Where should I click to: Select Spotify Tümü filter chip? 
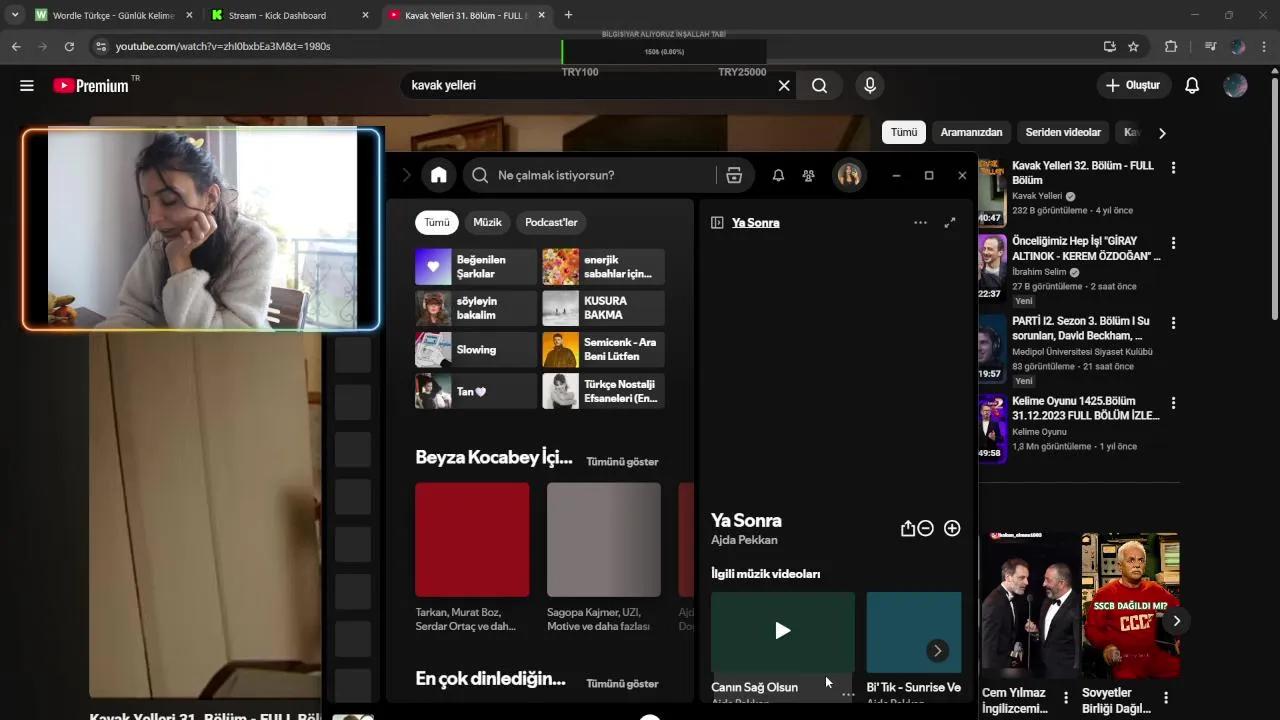(x=437, y=222)
